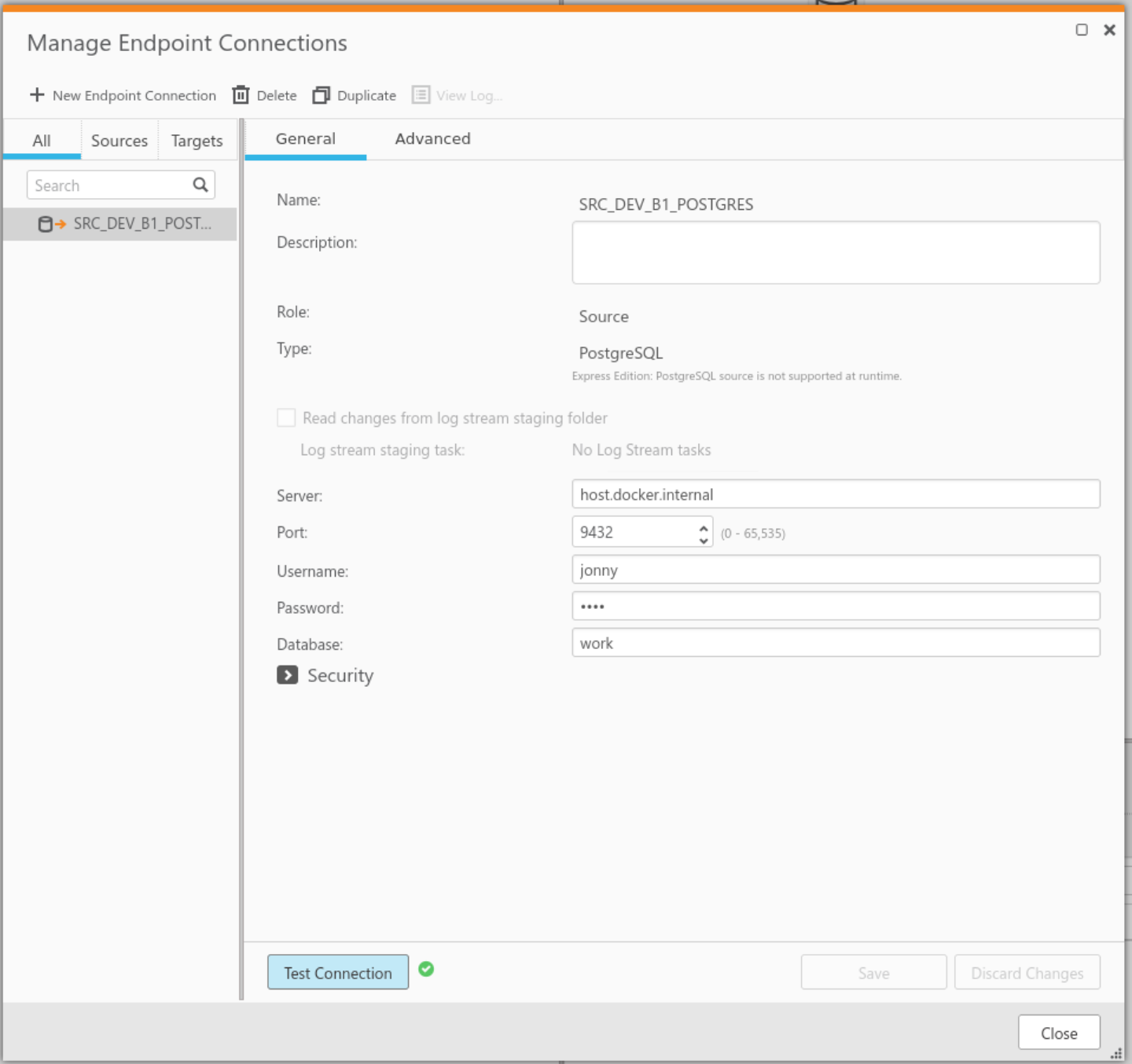The height and width of the screenshot is (1064, 1132).
Task: Expand the Security section
Action: (x=287, y=675)
